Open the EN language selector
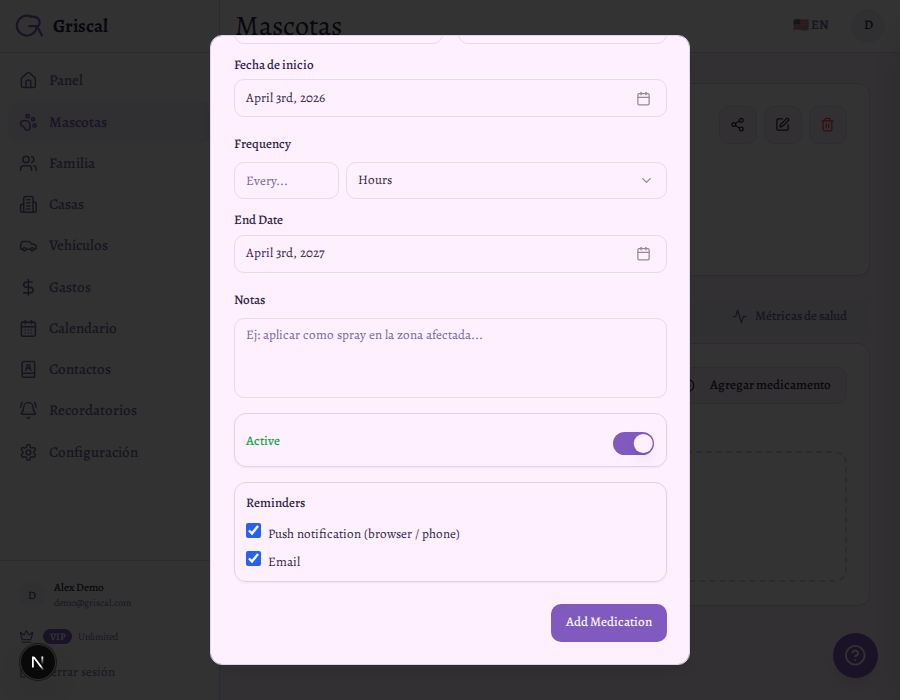900x700 pixels. (x=811, y=25)
